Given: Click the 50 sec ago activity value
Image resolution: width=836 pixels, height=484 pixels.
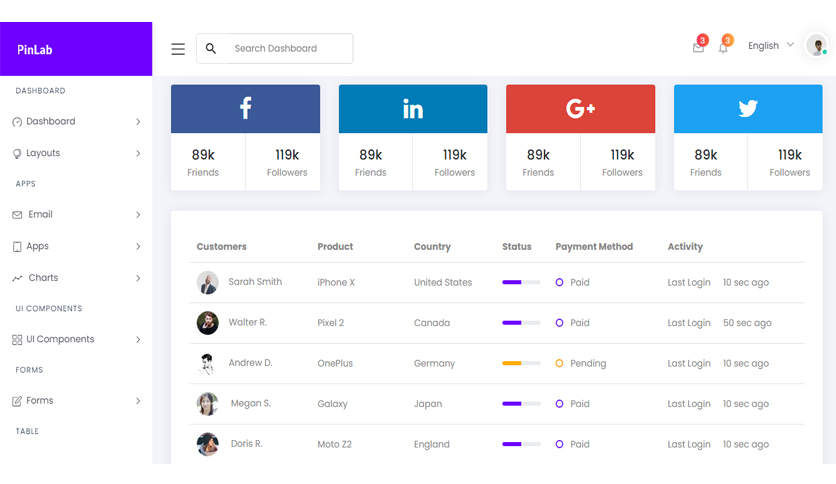Looking at the screenshot, I should click(x=747, y=323).
